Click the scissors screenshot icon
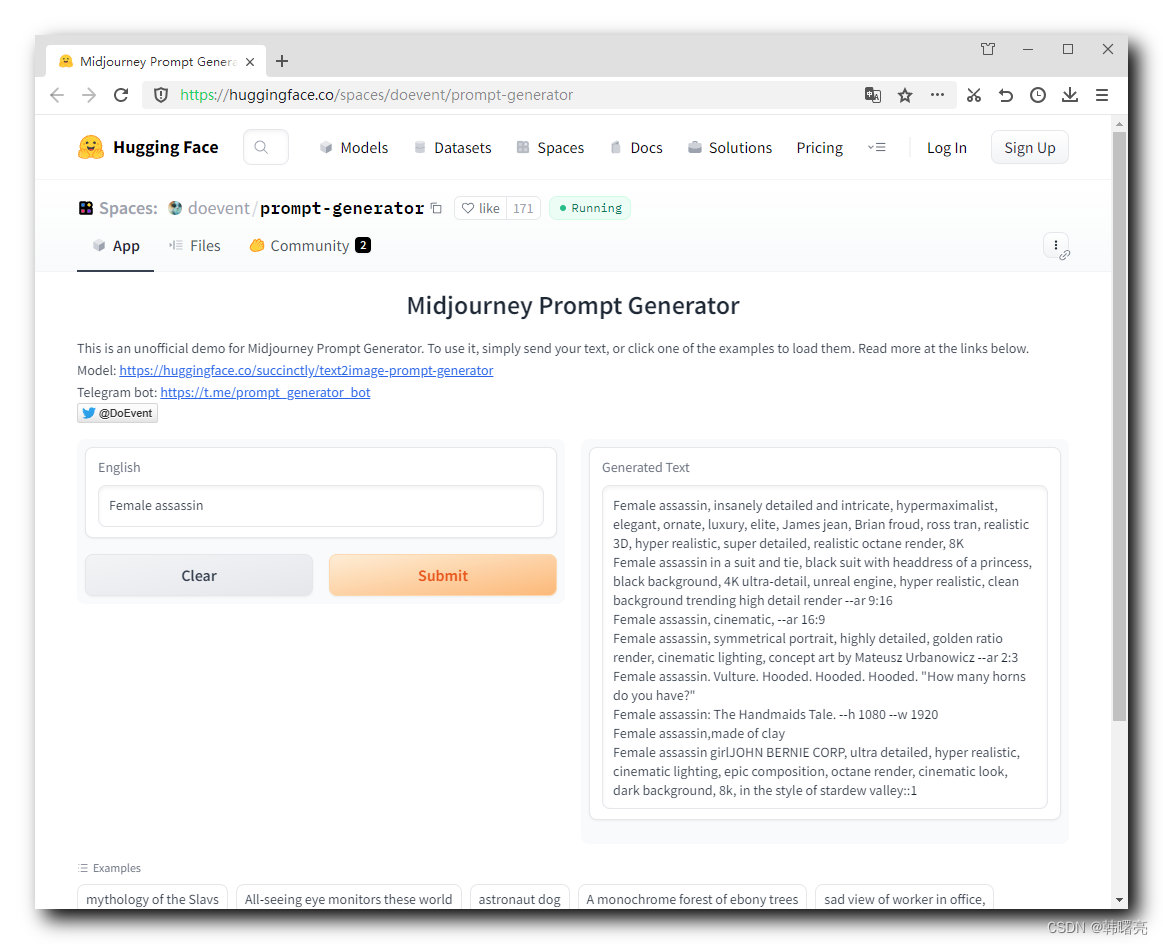The height and width of the screenshot is (944, 1163). [974, 95]
